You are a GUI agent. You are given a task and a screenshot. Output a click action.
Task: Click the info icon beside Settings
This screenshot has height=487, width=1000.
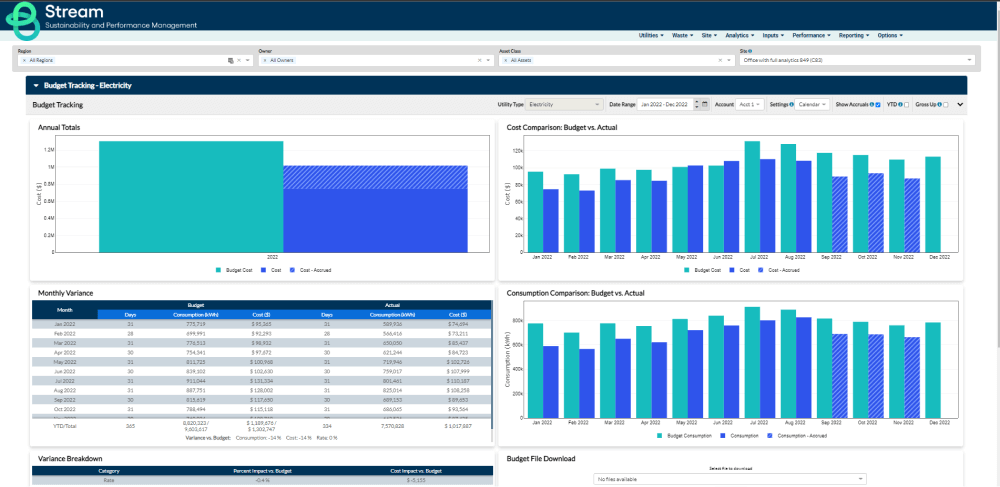point(791,104)
